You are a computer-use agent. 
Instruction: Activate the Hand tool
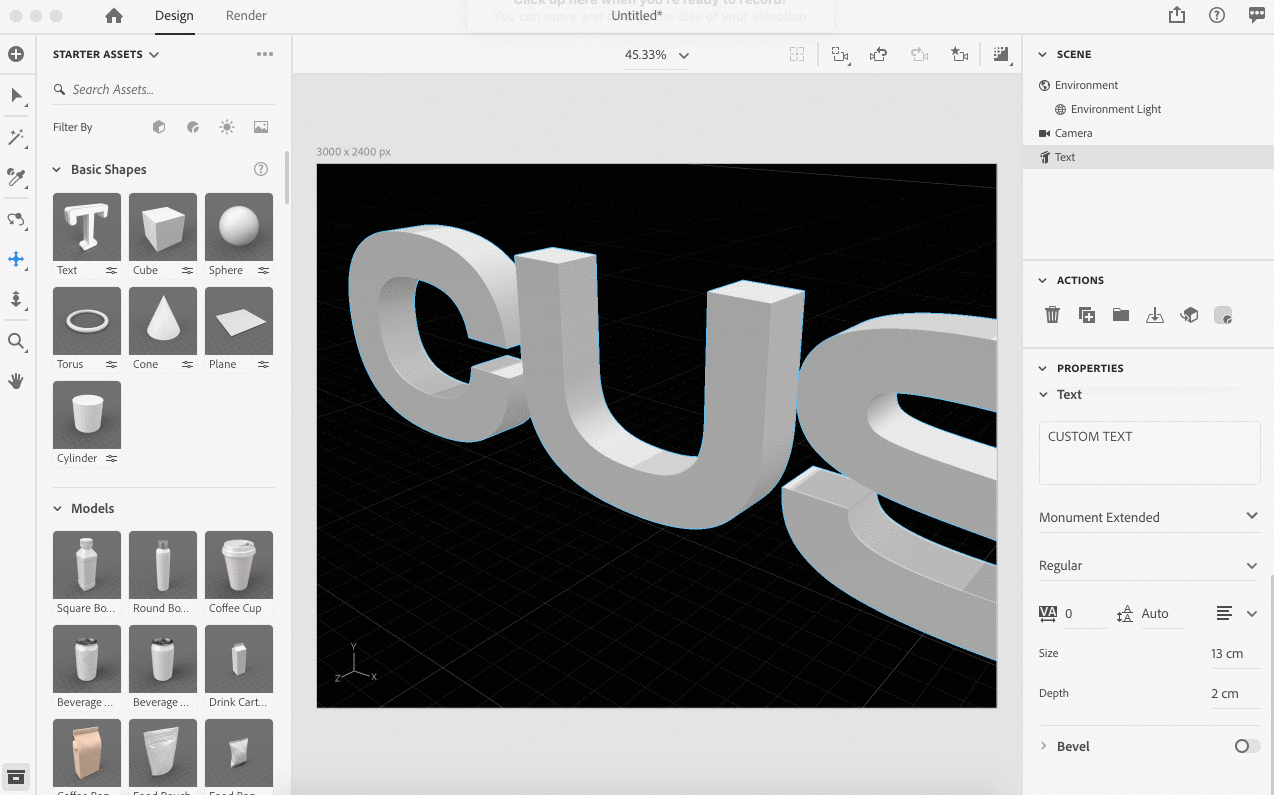(x=17, y=381)
